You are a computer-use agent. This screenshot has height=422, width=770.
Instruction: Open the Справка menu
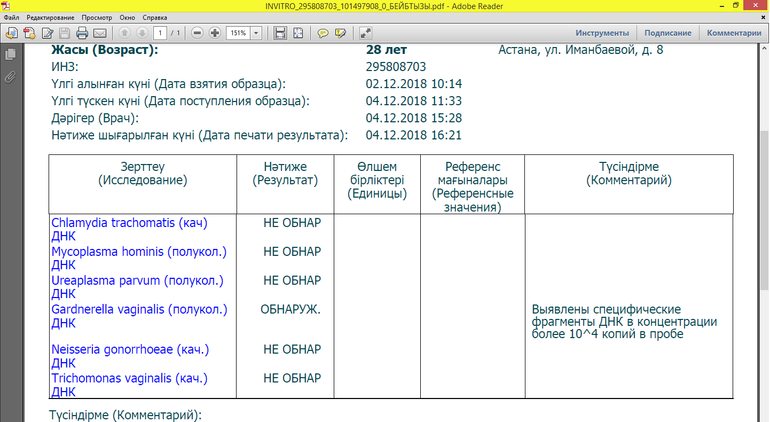coord(155,18)
